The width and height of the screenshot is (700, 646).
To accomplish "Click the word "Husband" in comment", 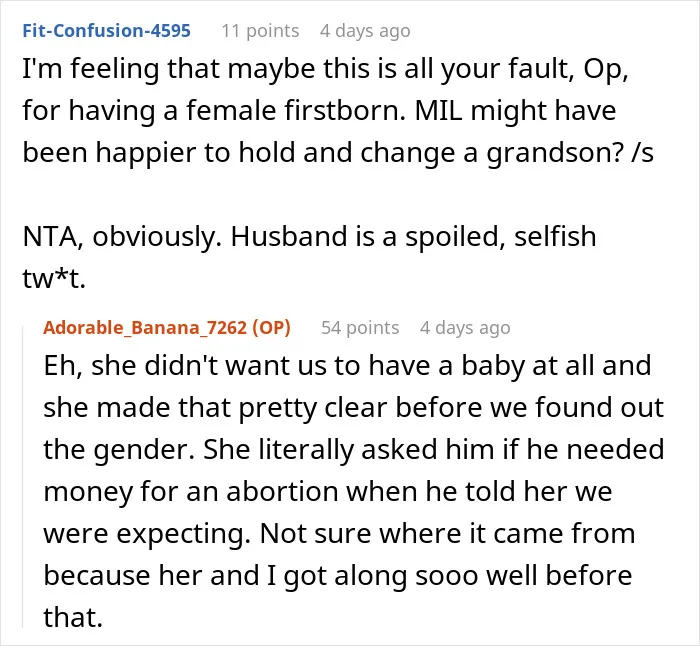I will [289, 236].
